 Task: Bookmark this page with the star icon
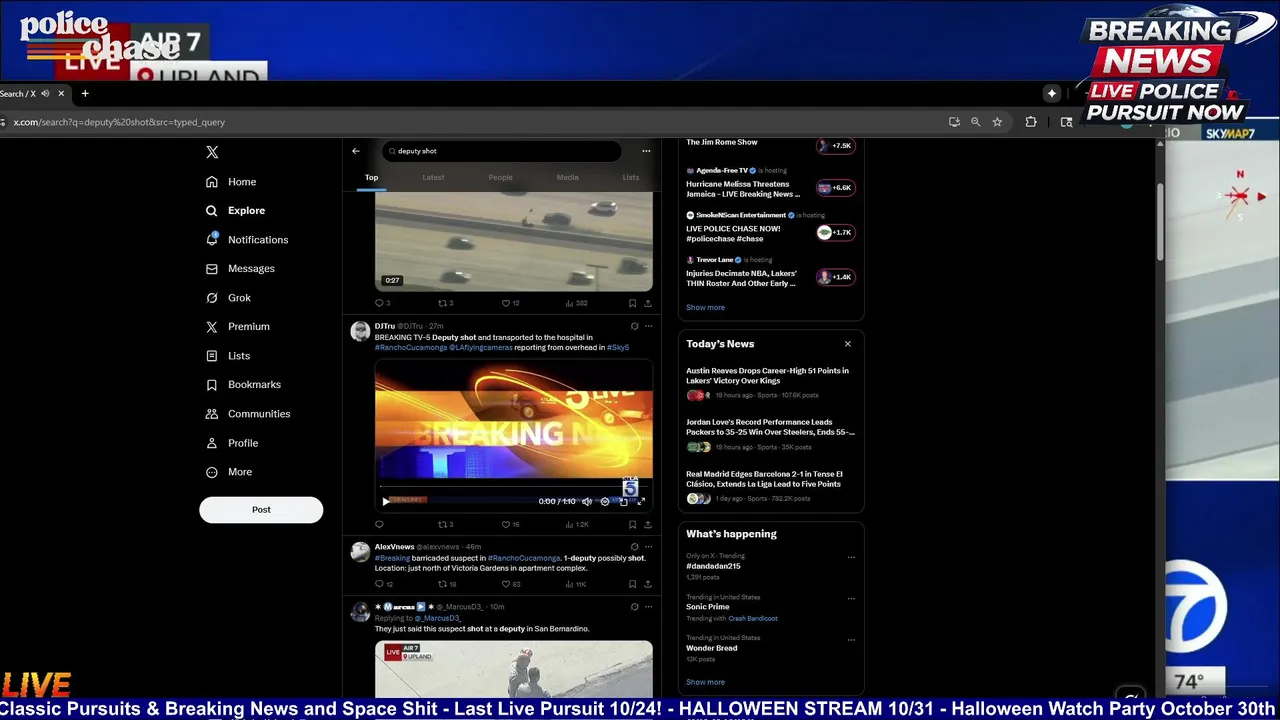click(x=997, y=122)
